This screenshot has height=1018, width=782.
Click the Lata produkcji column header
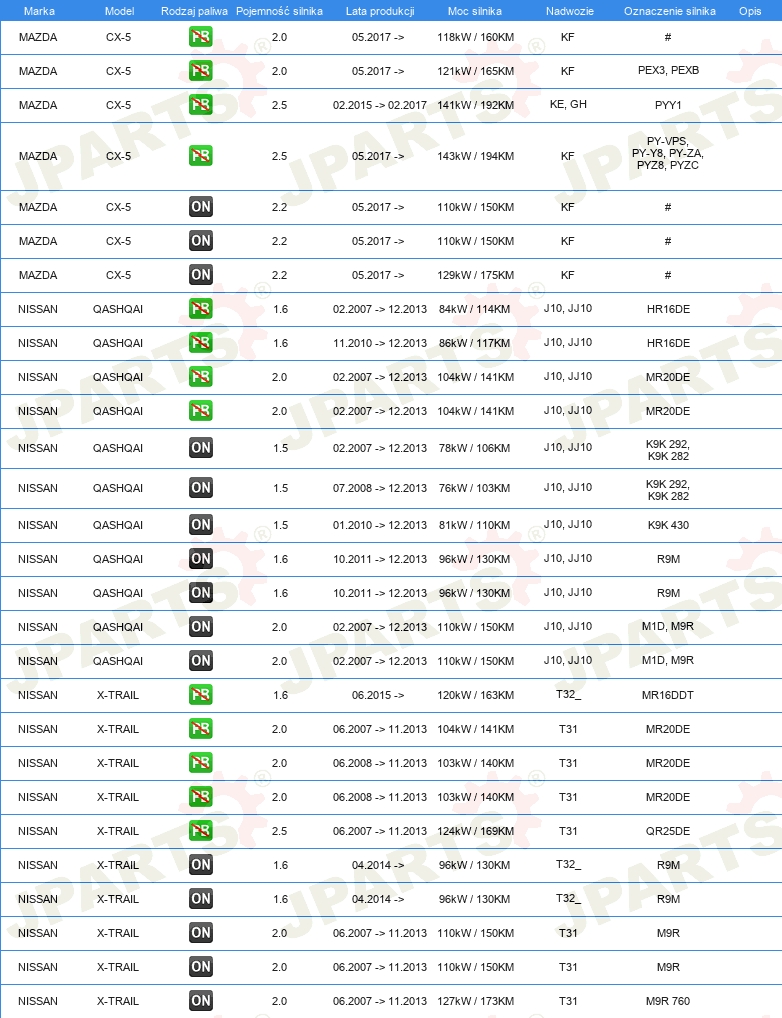click(380, 11)
